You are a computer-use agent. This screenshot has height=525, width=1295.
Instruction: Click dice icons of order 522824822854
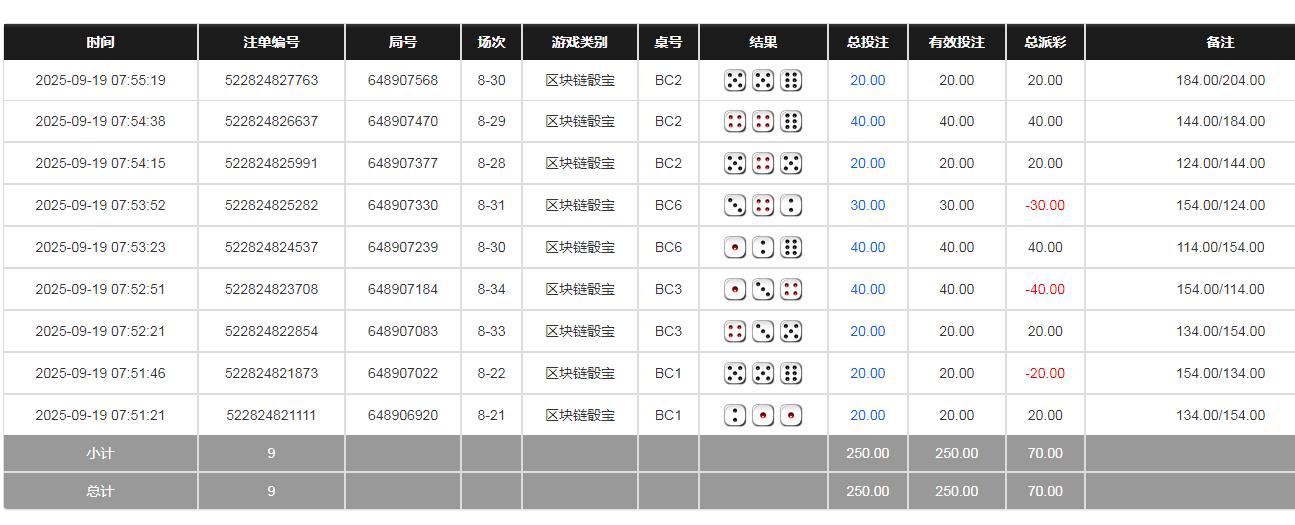[763, 332]
